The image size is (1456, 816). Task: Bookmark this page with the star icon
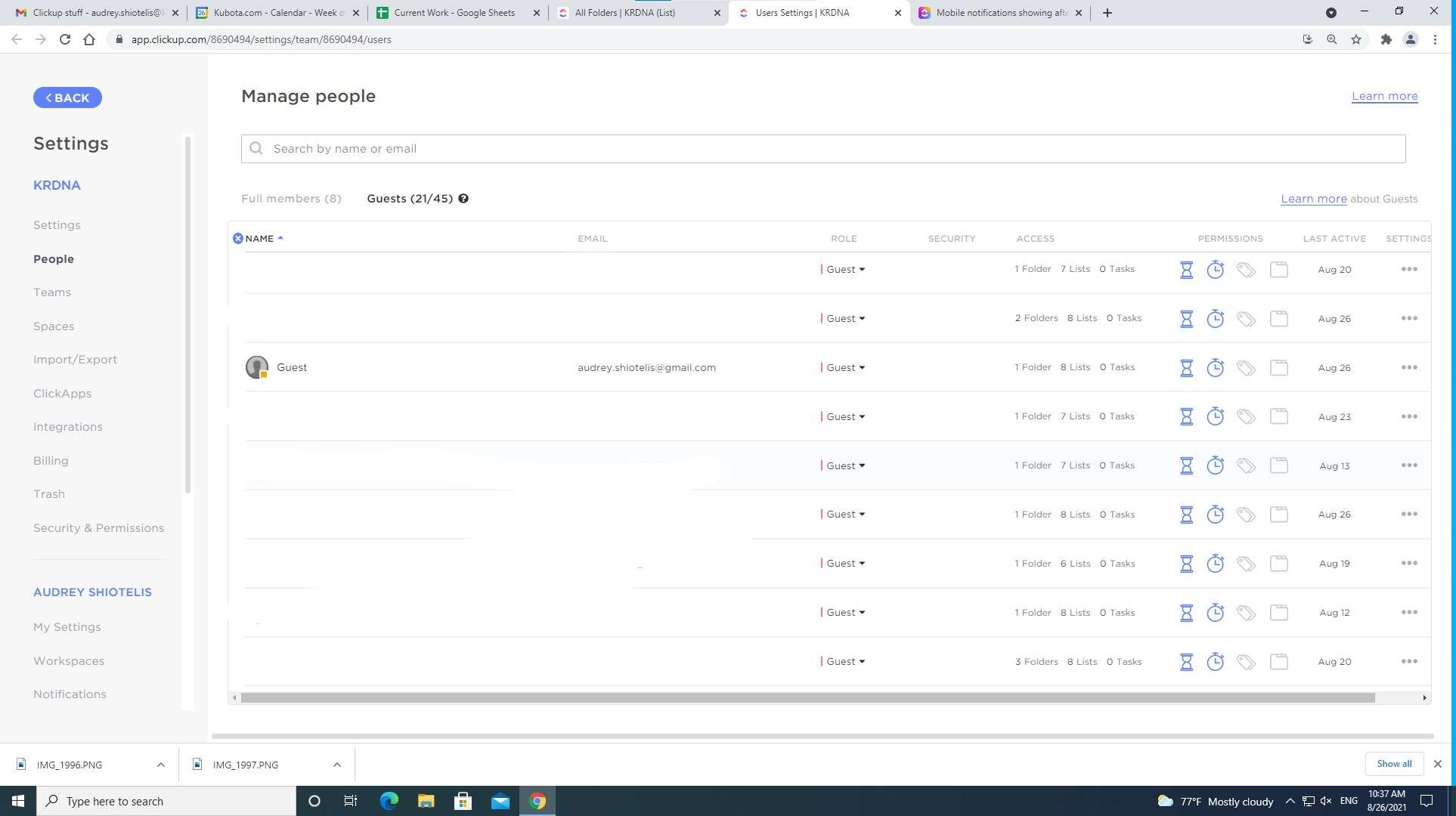(x=1355, y=39)
